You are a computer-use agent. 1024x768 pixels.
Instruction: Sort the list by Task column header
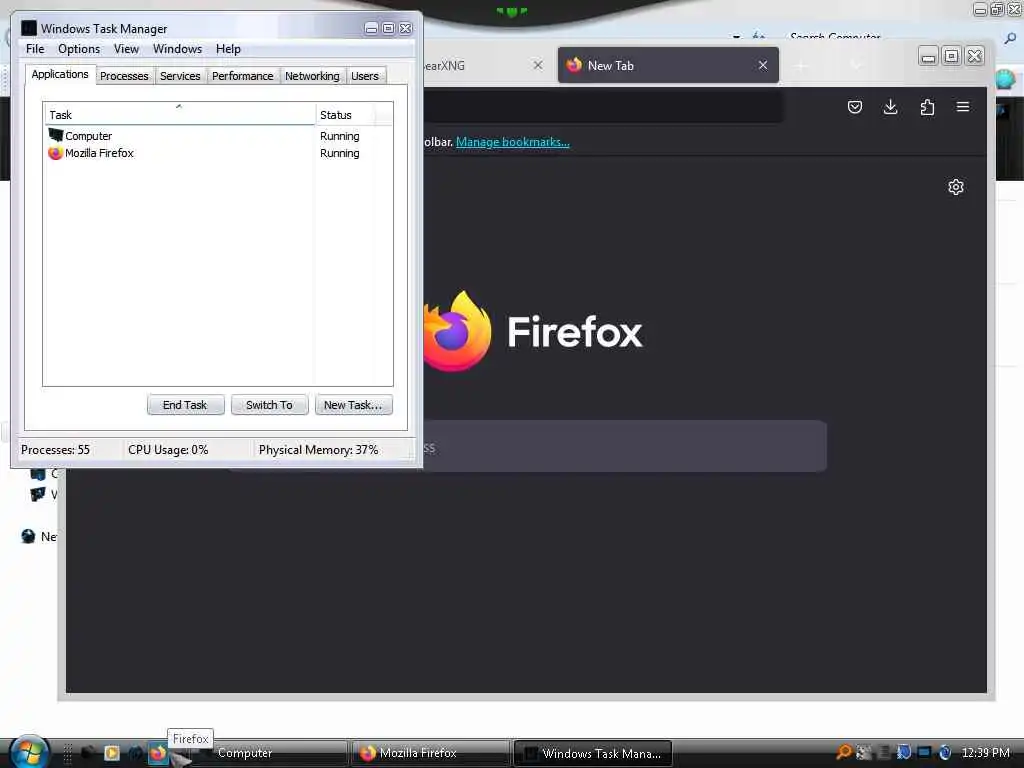click(x=180, y=114)
